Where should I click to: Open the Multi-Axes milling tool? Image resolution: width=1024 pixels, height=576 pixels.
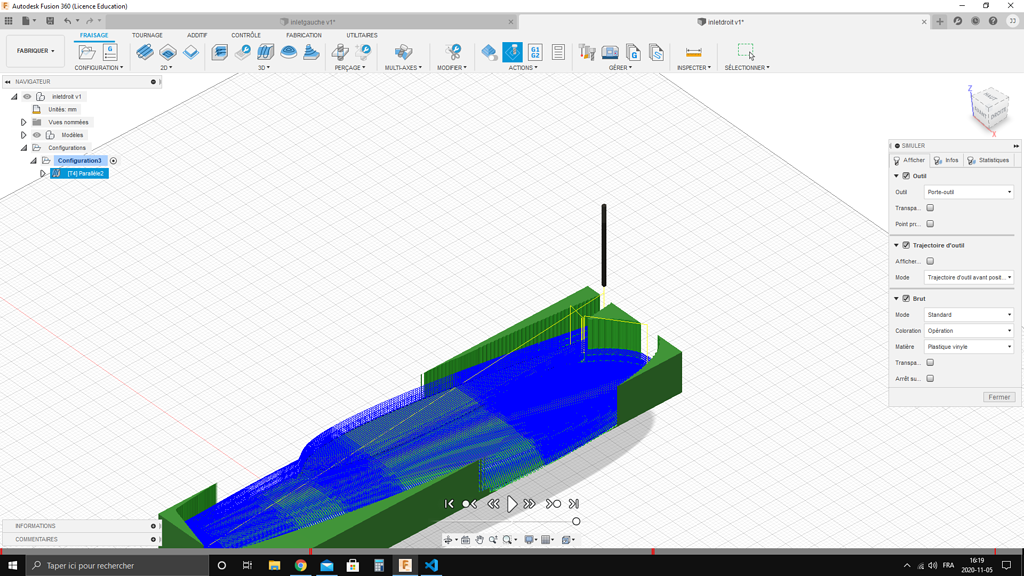[x=402, y=51]
